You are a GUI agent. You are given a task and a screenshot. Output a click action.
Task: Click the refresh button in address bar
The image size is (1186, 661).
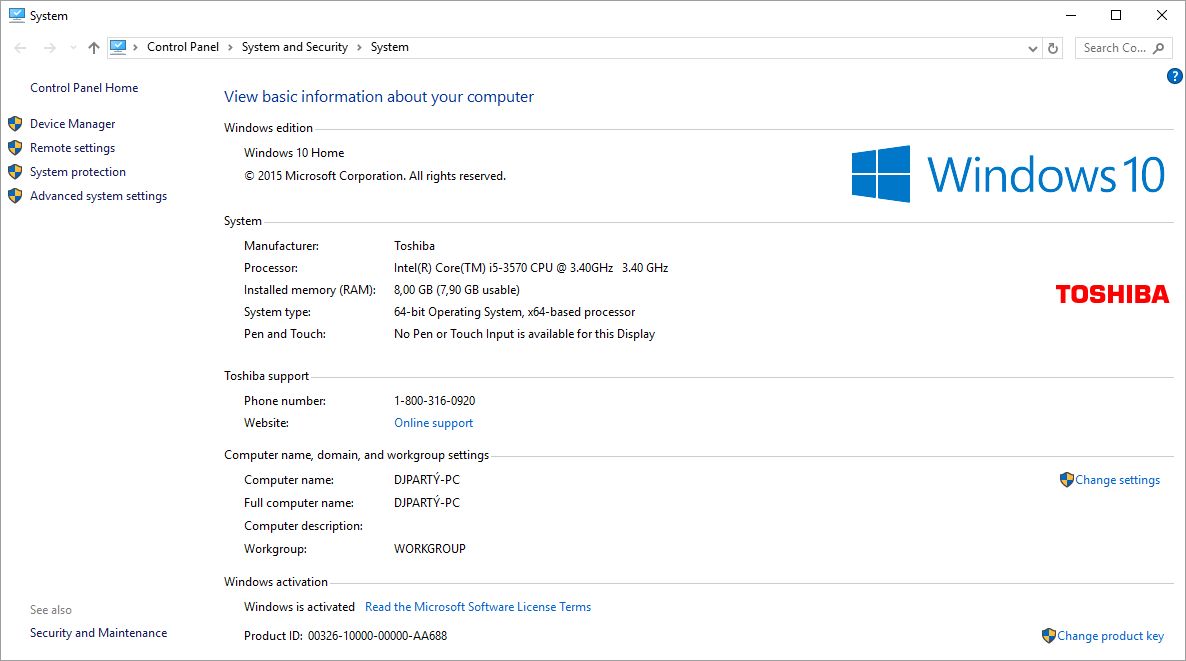click(1052, 48)
